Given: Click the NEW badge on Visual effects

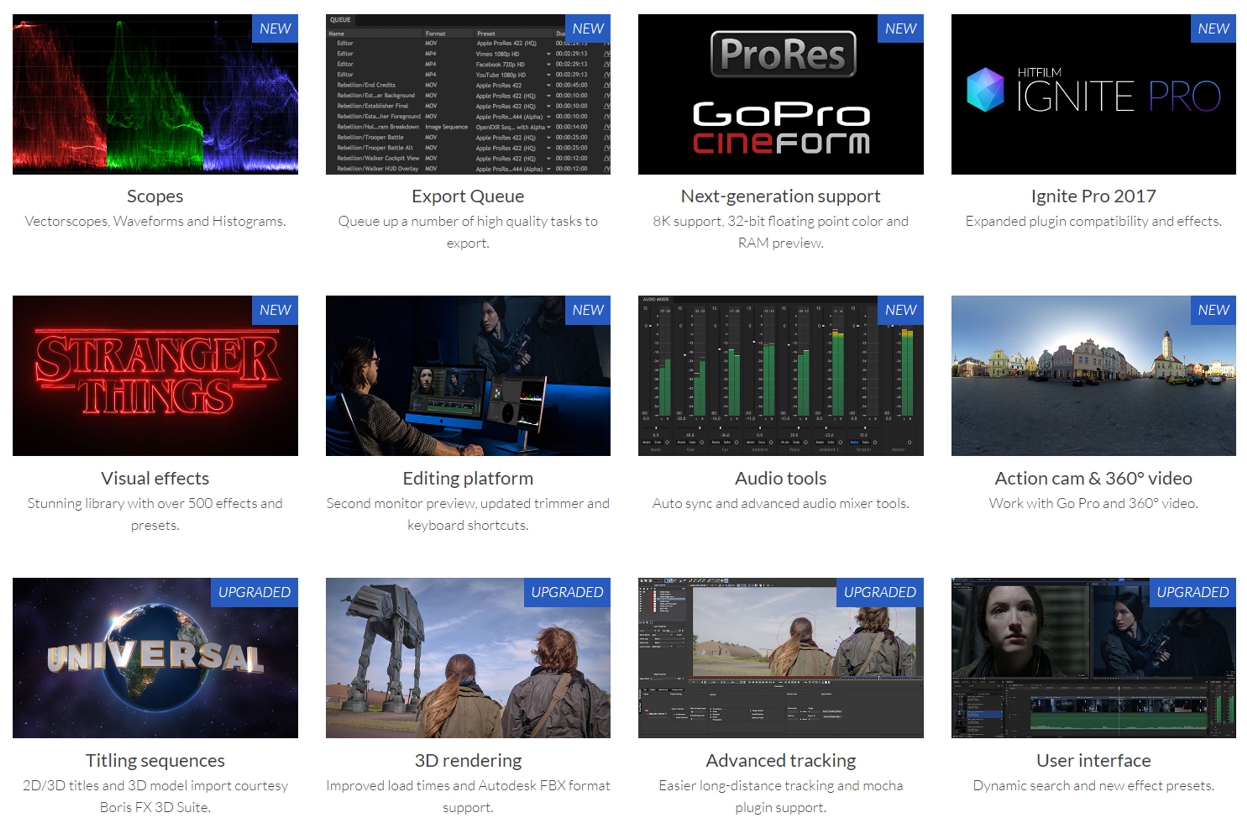Looking at the screenshot, I should (275, 311).
